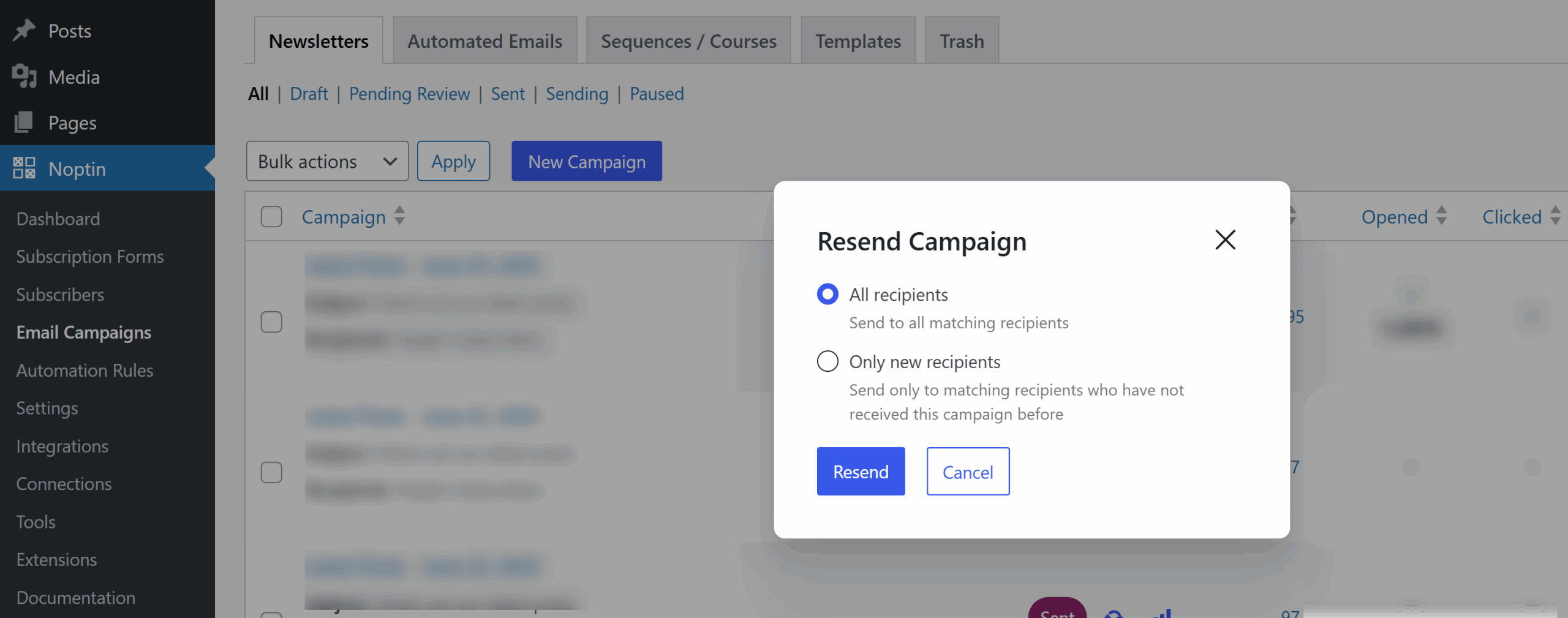The height and width of the screenshot is (618, 1568).
Task: Go to the Trash tab
Action: pos(962,40)
